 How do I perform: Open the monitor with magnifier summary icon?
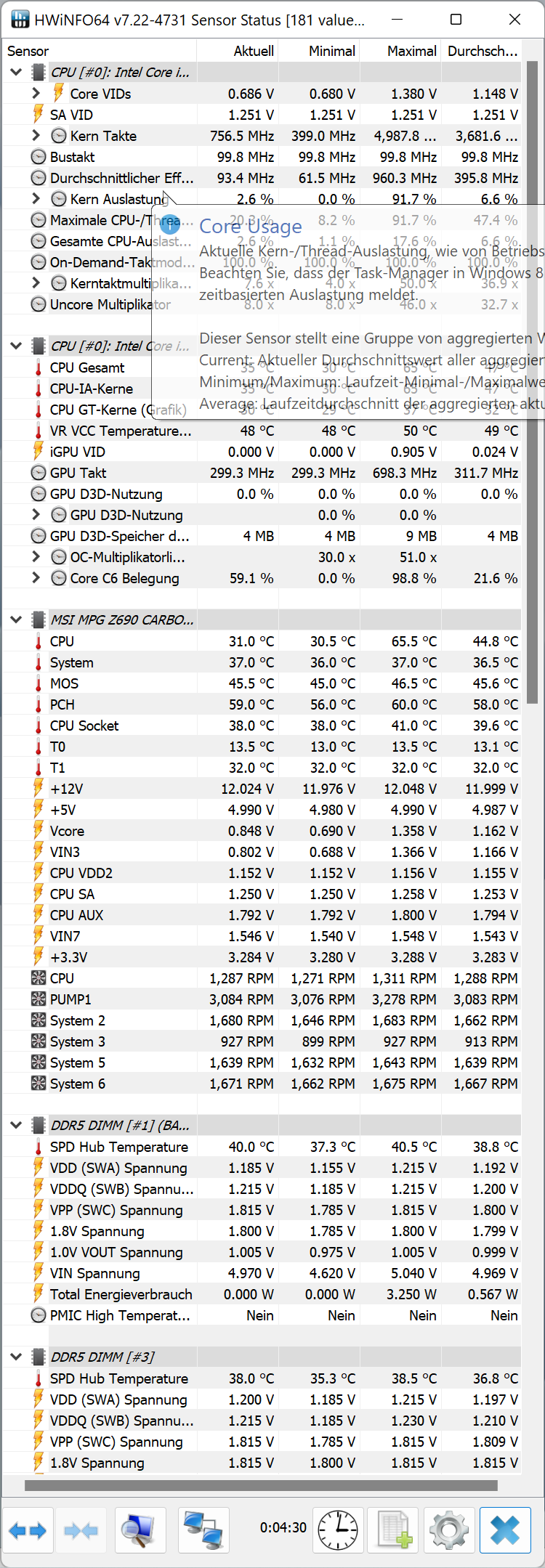140,1531
